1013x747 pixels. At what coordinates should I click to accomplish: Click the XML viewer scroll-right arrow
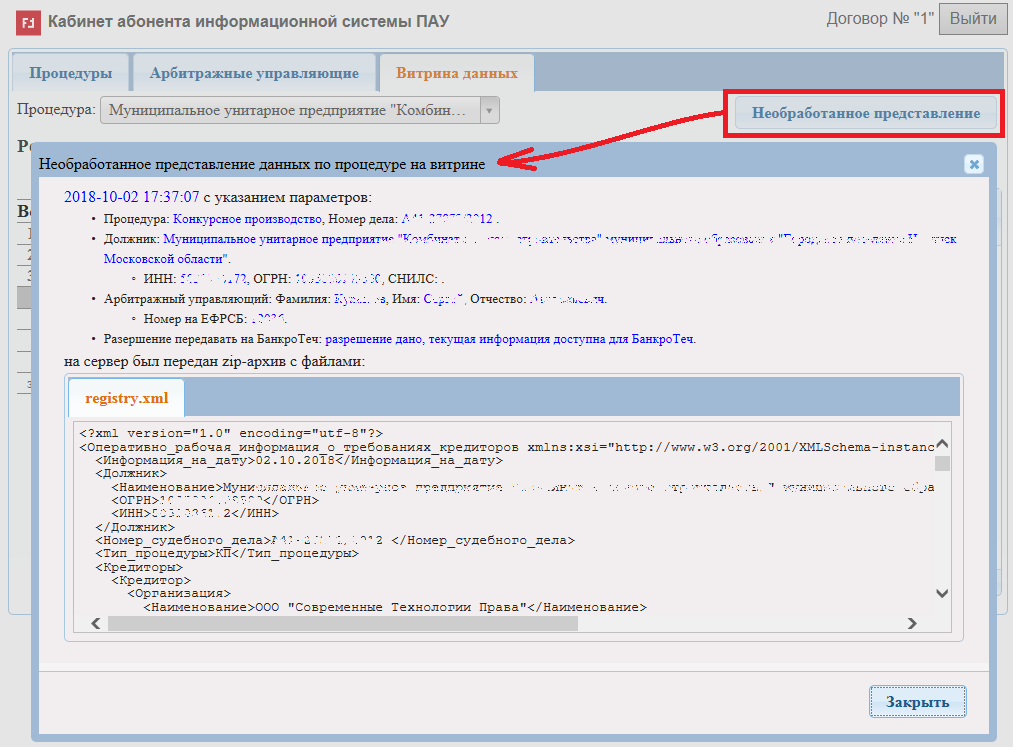[912, 623]
